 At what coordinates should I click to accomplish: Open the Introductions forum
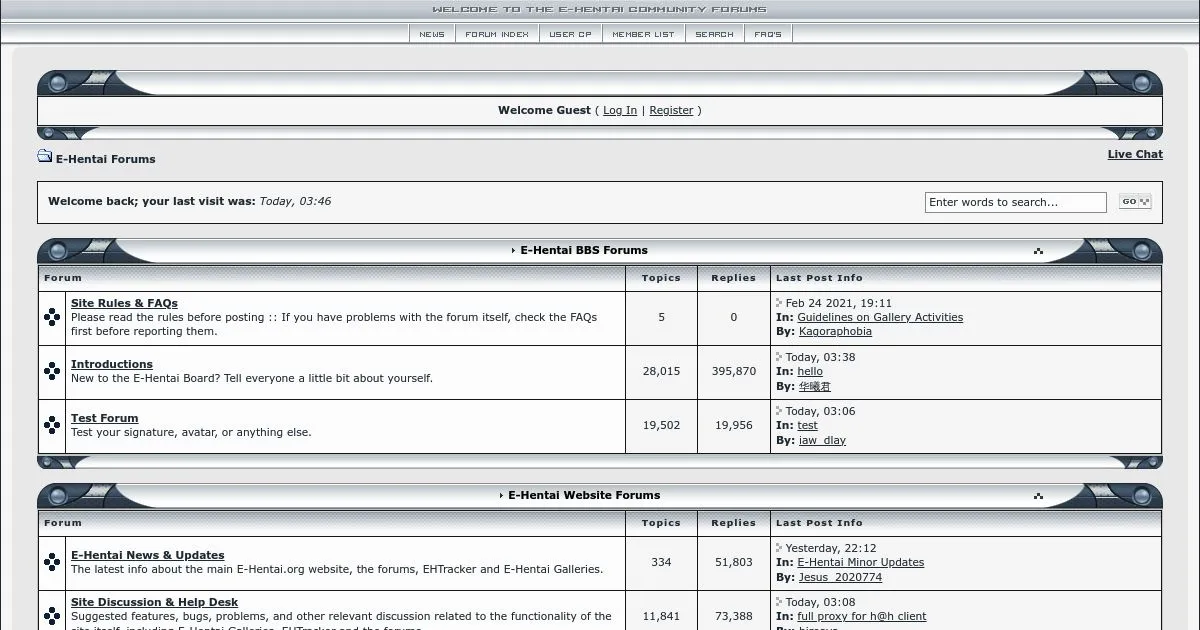pyautogui.click(x=112, y=364)
